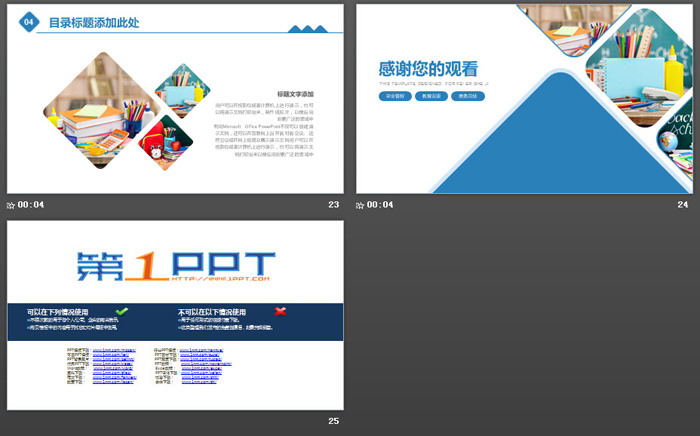Image resolution: width=700 pixels, height=436 pixels.
Task: Click the 00:04 timing beneath slide 24
Action: (x=380, y=205)
